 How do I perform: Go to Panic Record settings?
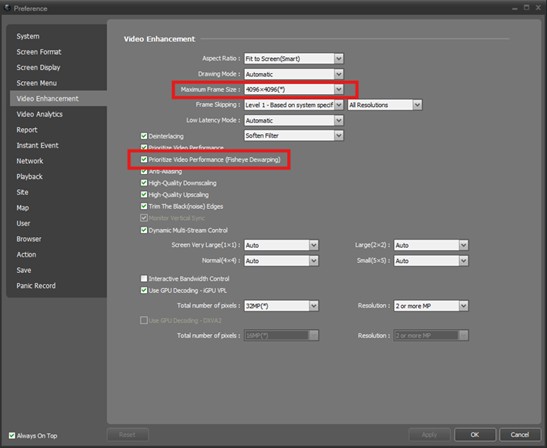click(36, 286)
